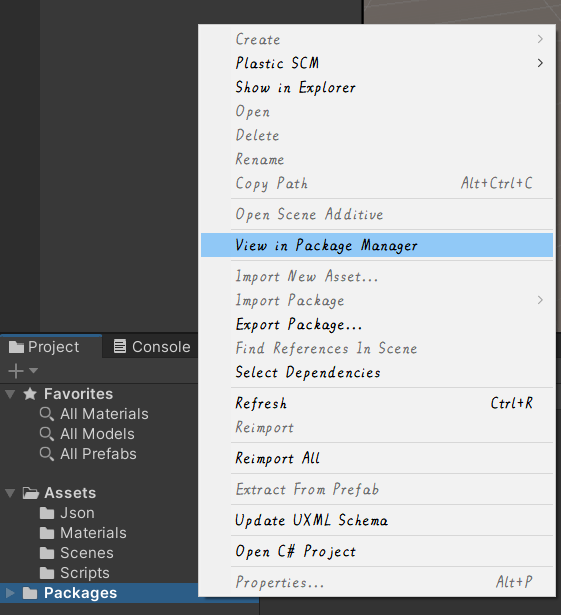The height and width of the screenshot is (615, 561).
Task: Click the Scripts folder icon
Action: click(x=47, y=573)
